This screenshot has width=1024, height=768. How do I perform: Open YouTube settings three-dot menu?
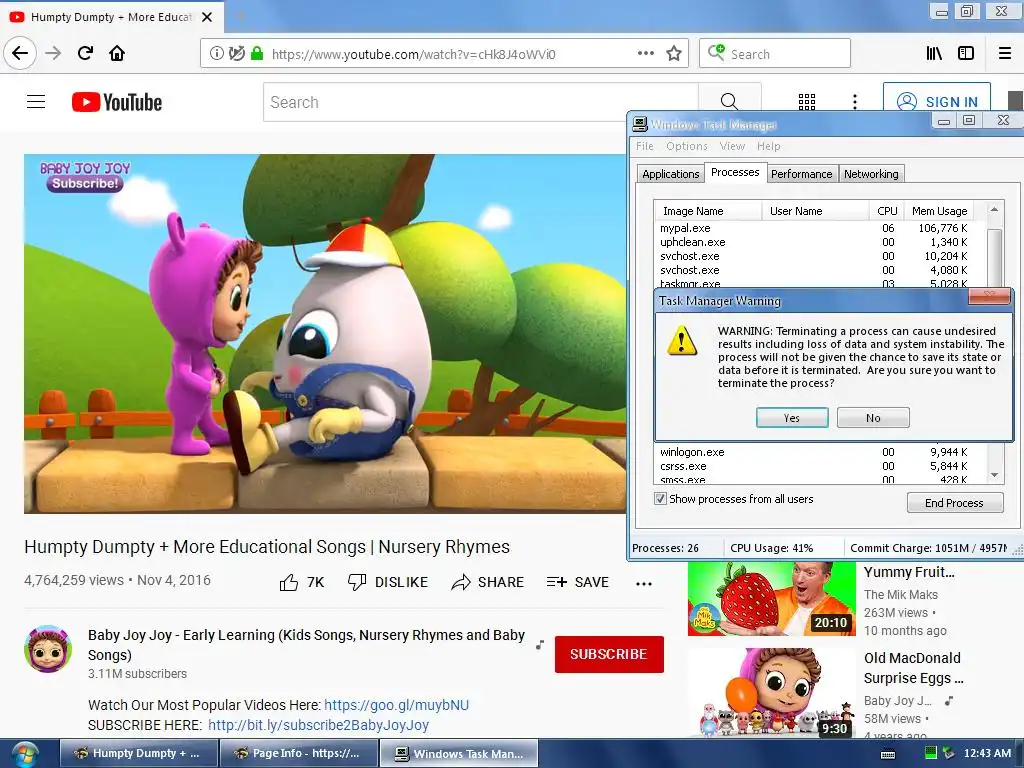[x=855, y=102]
